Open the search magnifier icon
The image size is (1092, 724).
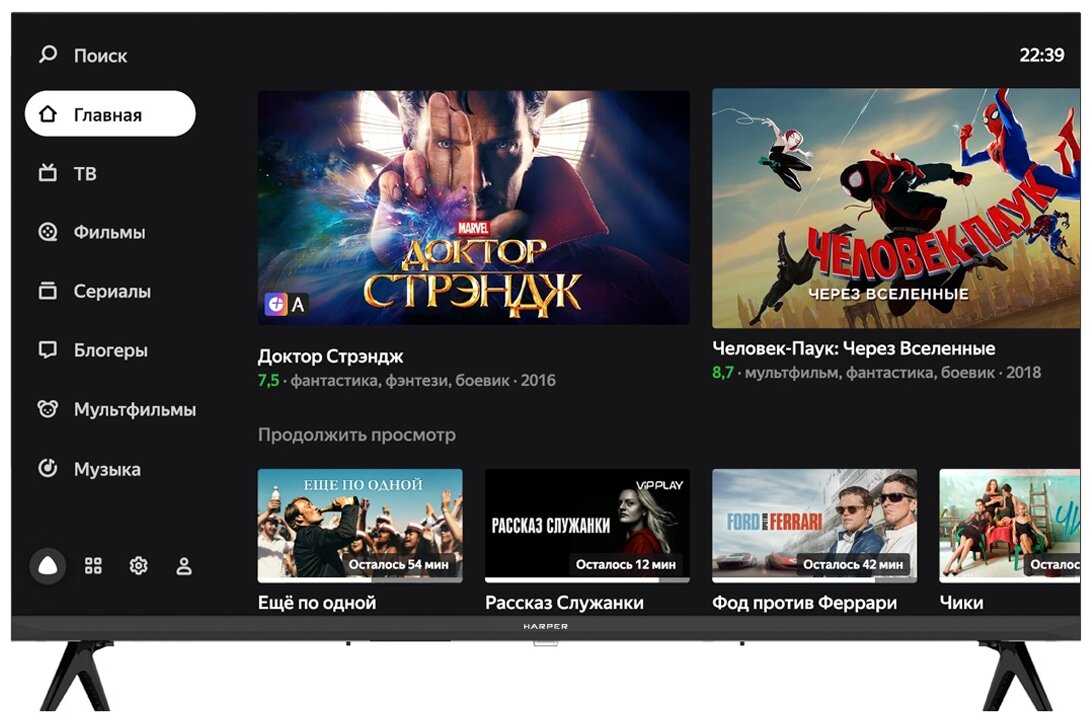[x=48, y=54]
